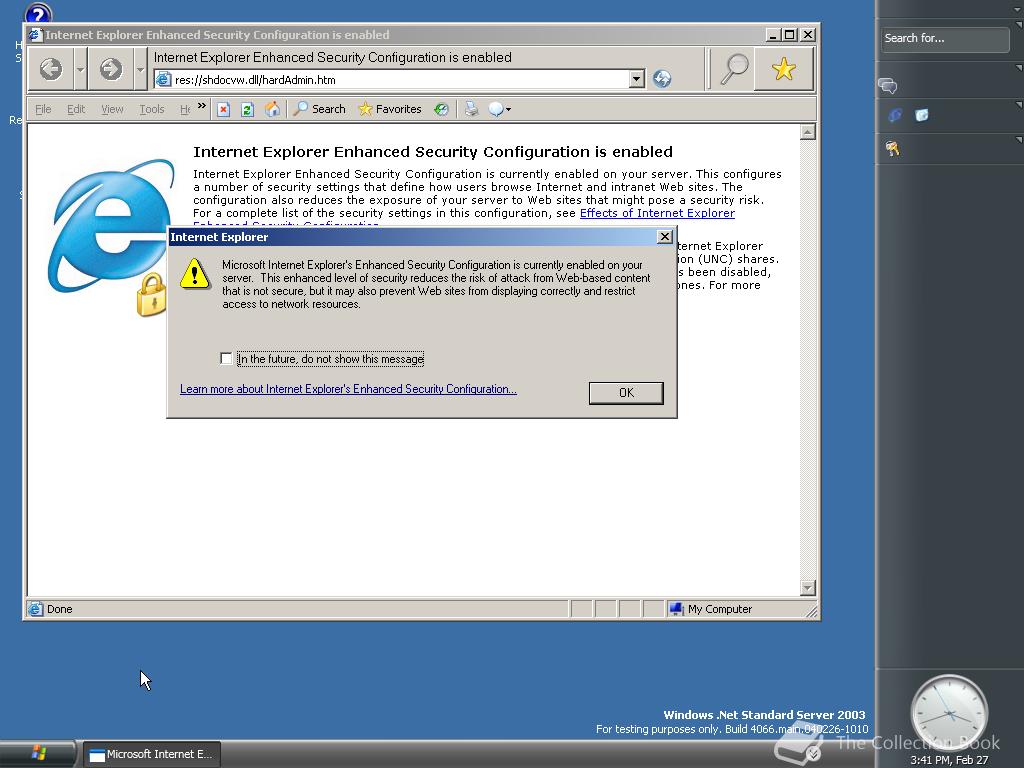Viewport: 1024px width, 768px height.
Task: Open 'Effects of Internet Explorer' link on page
Action: pos(657,213)
